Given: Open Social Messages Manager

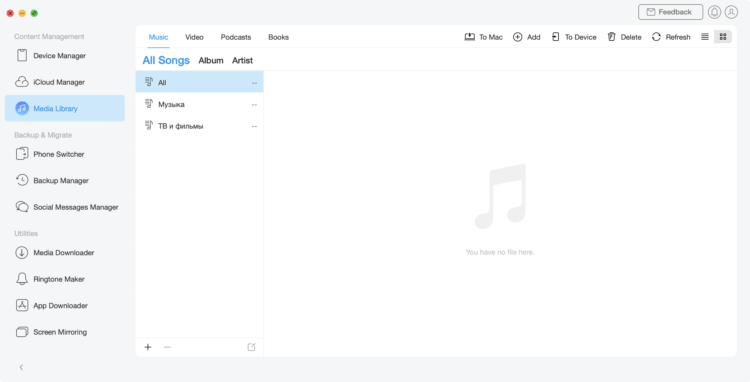Looking at the screenshot, I should pyautogui.click(x=65, y=207).
